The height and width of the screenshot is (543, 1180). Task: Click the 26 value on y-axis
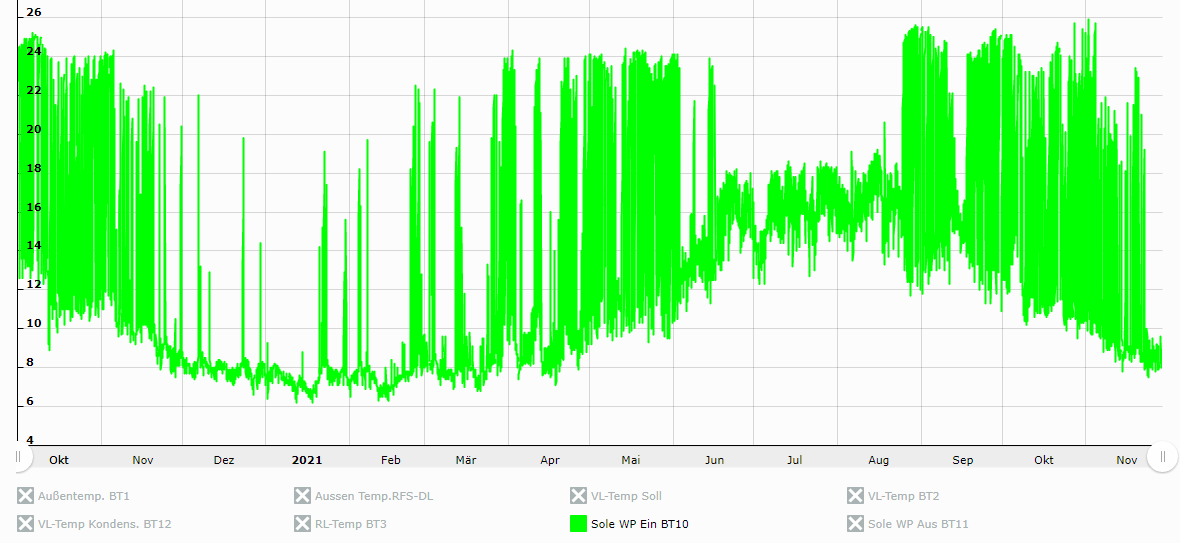34,13
